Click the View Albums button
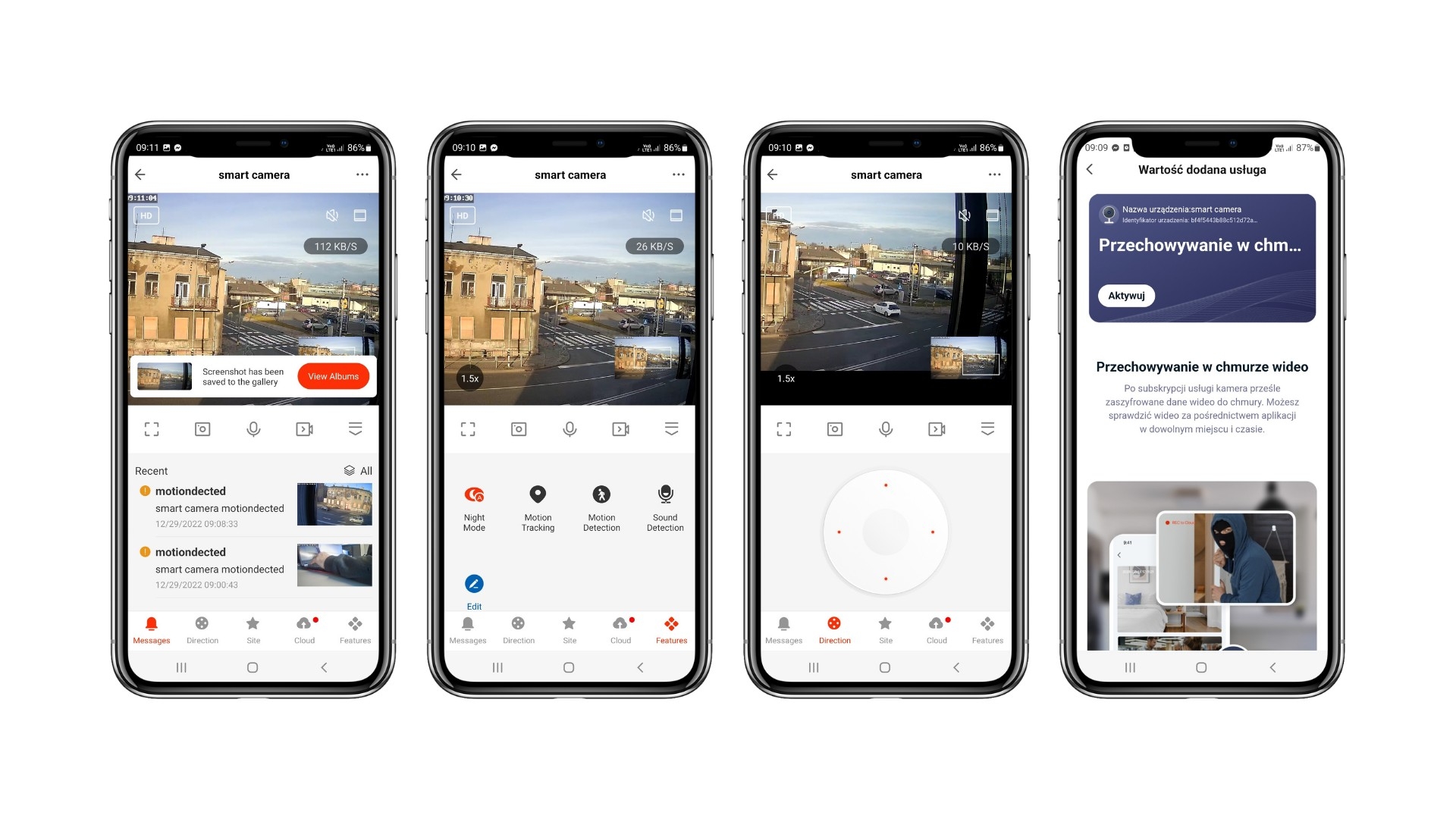The height and width of the screenshot is (819, 1456). coord(333,376)
